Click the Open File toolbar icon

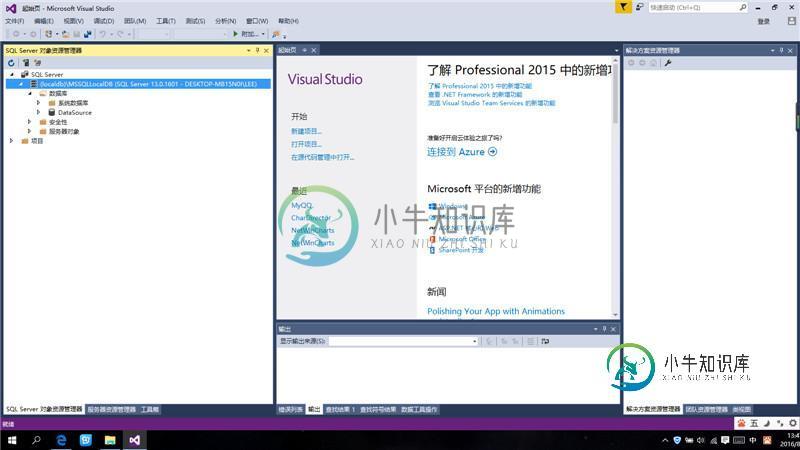66,34
